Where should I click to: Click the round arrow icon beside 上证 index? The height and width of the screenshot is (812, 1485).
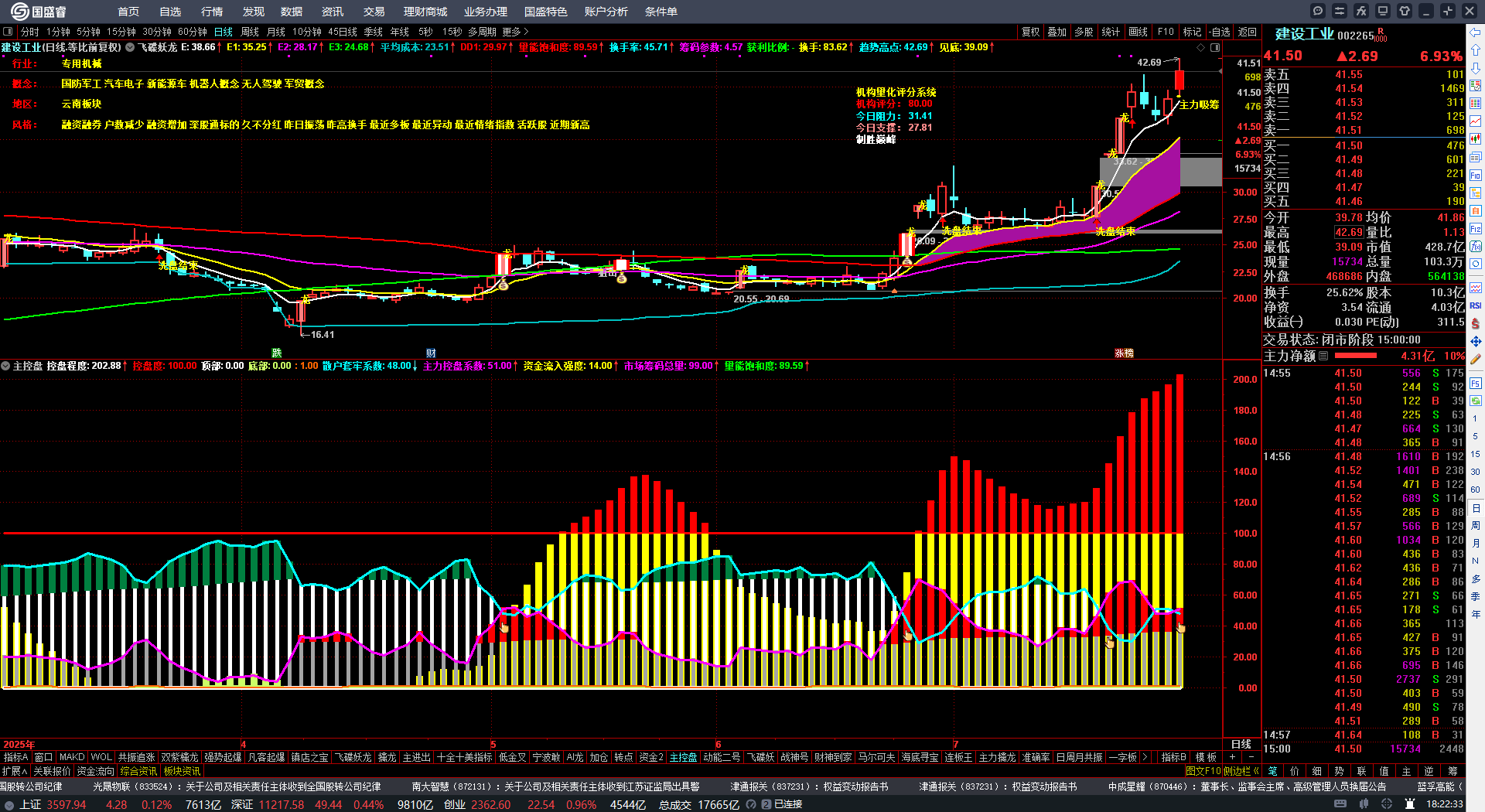point(9,804)
